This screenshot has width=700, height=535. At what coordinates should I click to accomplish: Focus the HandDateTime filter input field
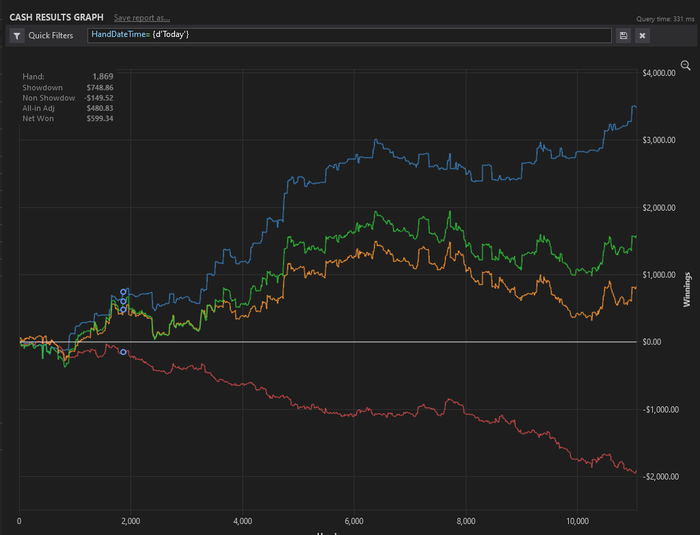pyautogui.click(x=350, y=36)
